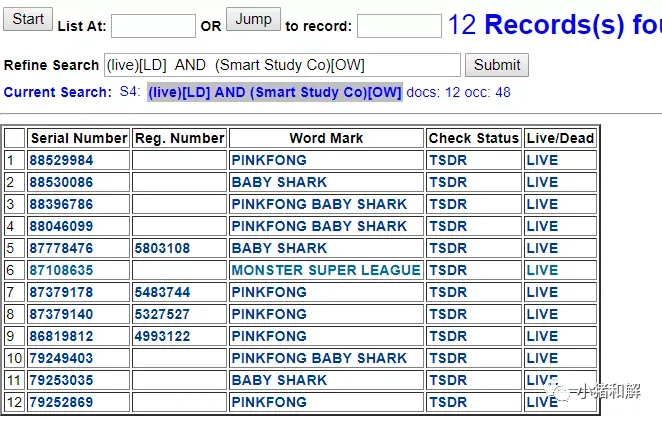Open the highlighted Current Search query link
This screenshot has height=421, width=662.
275,92
